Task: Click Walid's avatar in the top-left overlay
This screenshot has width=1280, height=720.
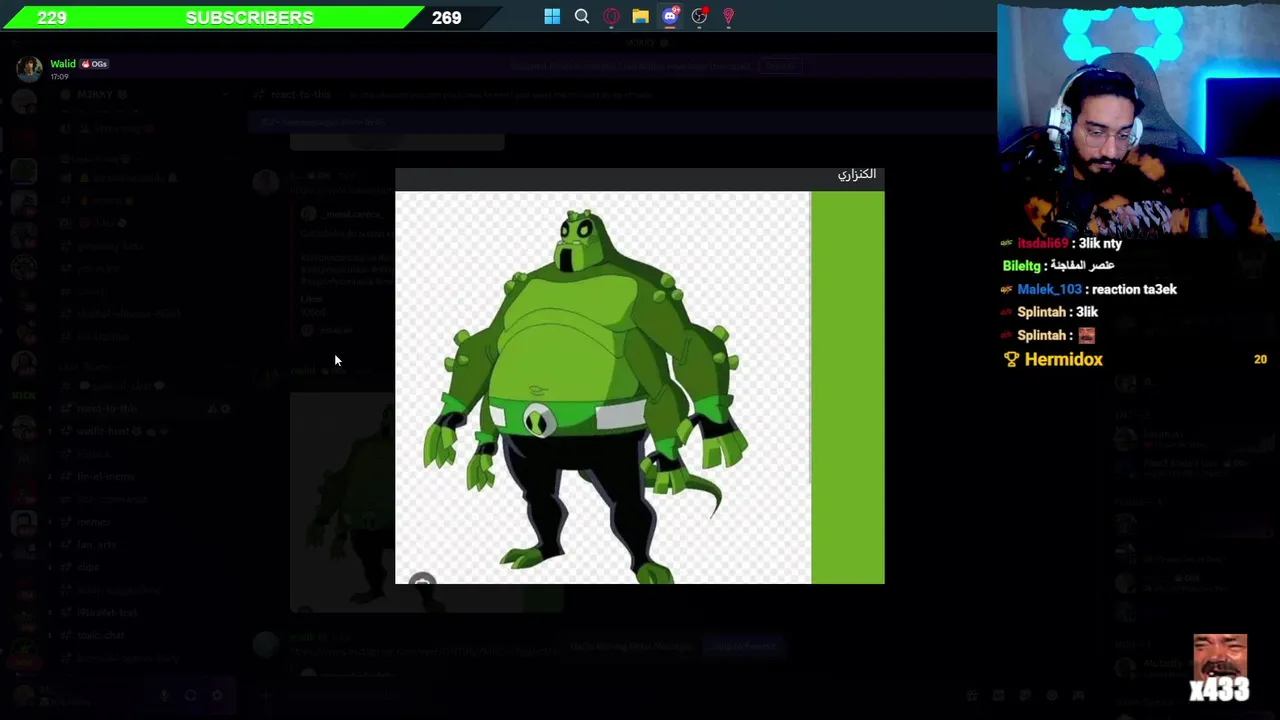Action: [30, 68]
